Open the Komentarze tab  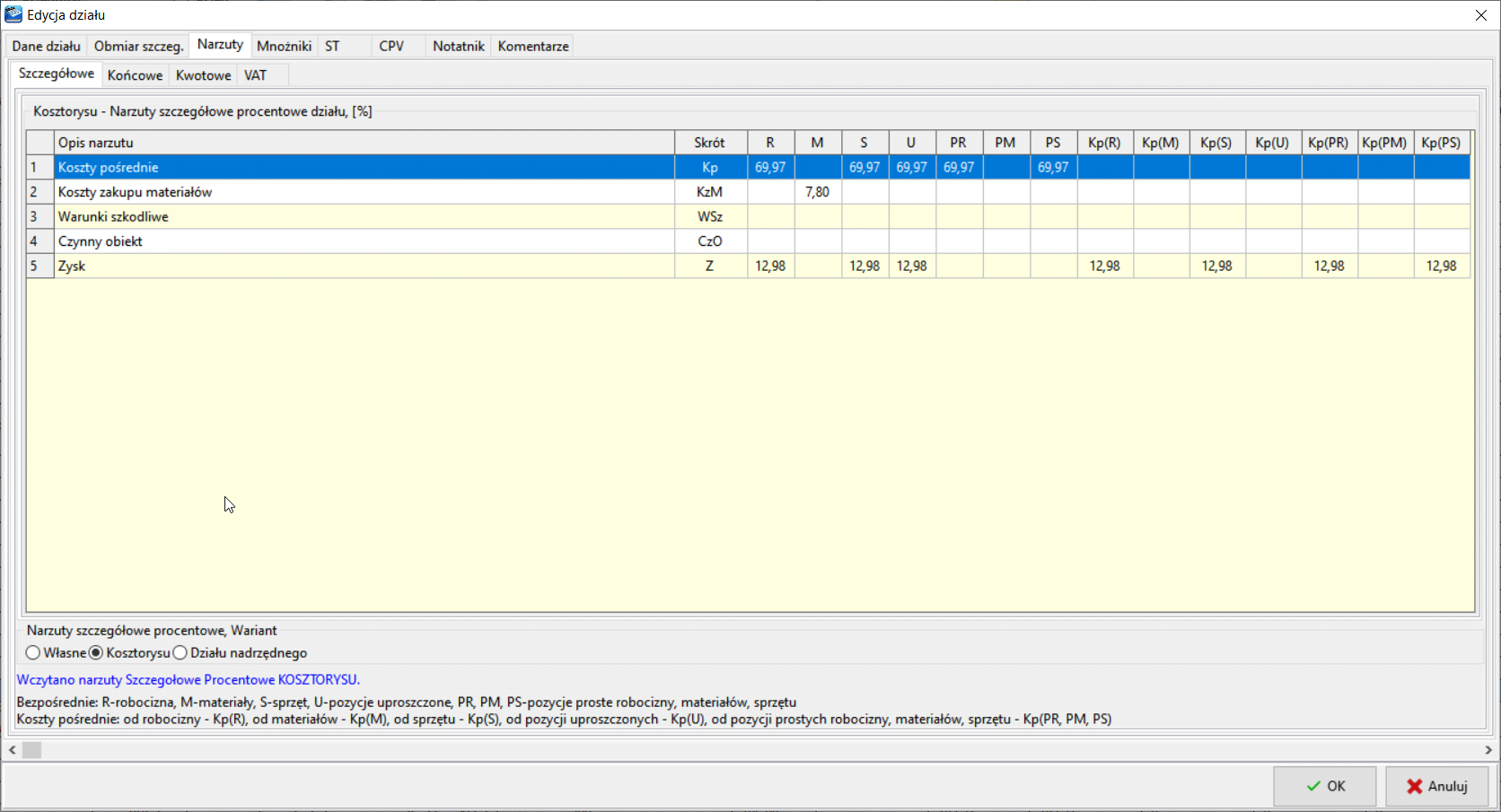[533, 46]
